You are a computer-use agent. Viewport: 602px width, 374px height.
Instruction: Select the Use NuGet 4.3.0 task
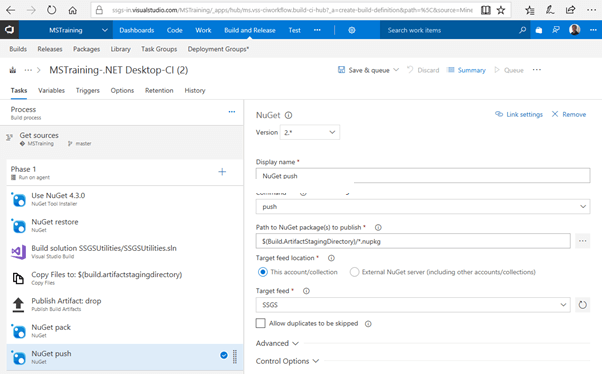click(x=125, y=199)
